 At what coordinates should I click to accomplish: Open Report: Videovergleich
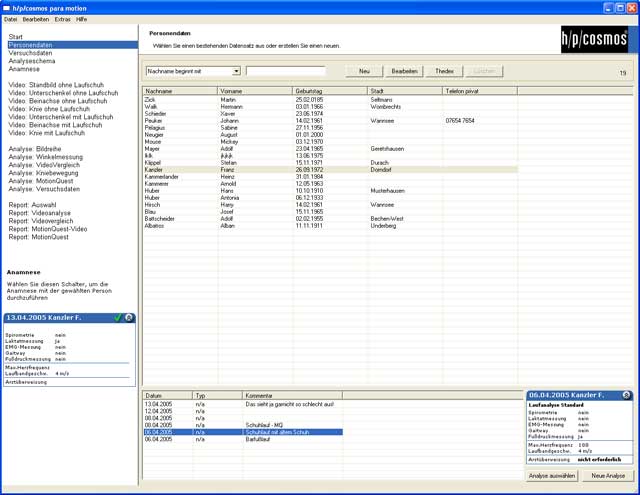(x=41, y=221)
